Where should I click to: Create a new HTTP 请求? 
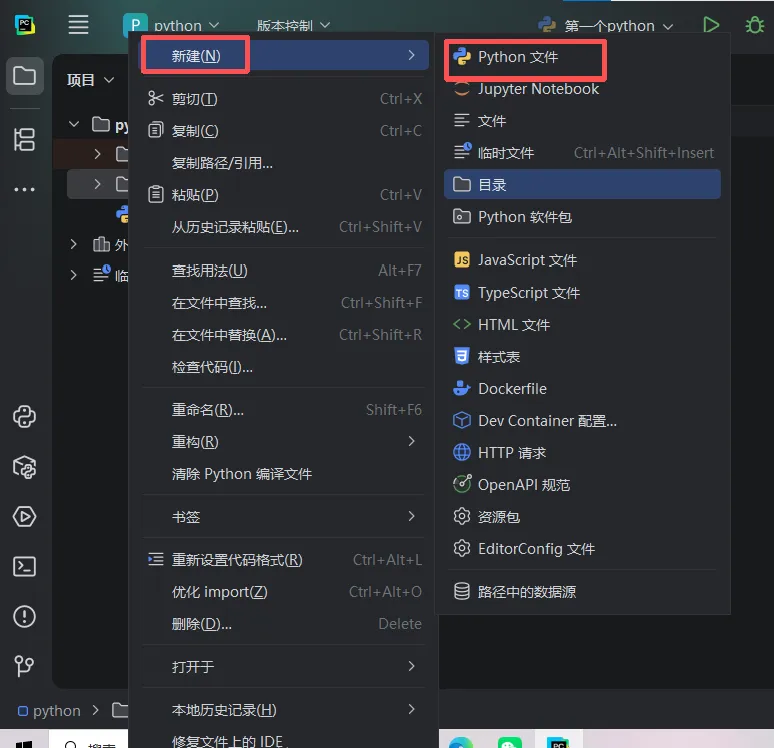(x=582, y=452)
